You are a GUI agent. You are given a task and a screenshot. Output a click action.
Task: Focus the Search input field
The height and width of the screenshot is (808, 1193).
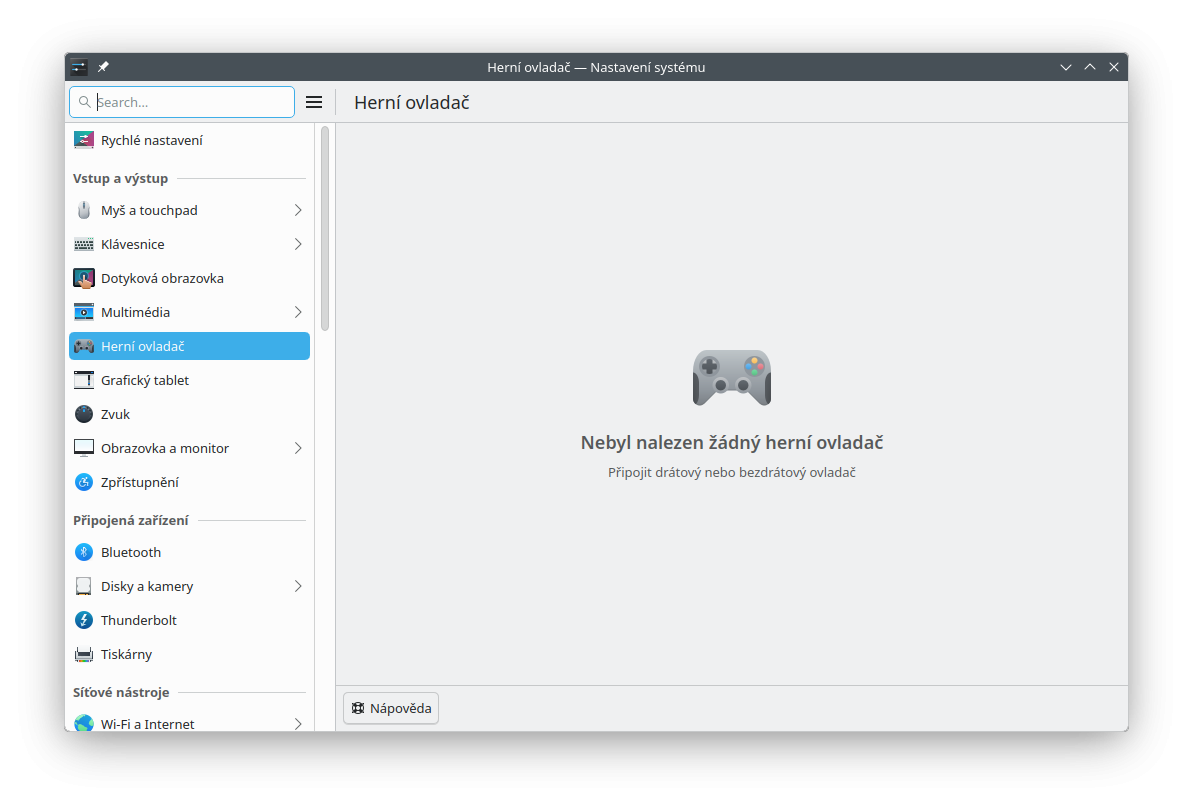pyautogui.click(x=190, y=102)
